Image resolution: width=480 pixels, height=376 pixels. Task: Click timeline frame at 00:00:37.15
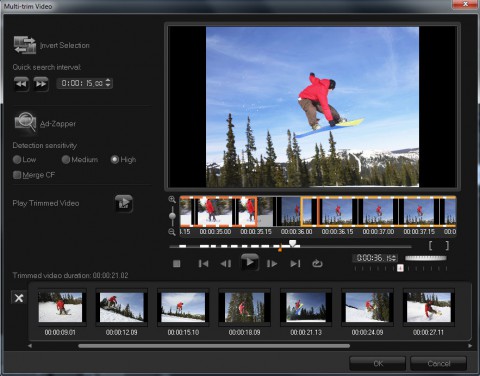419,212
